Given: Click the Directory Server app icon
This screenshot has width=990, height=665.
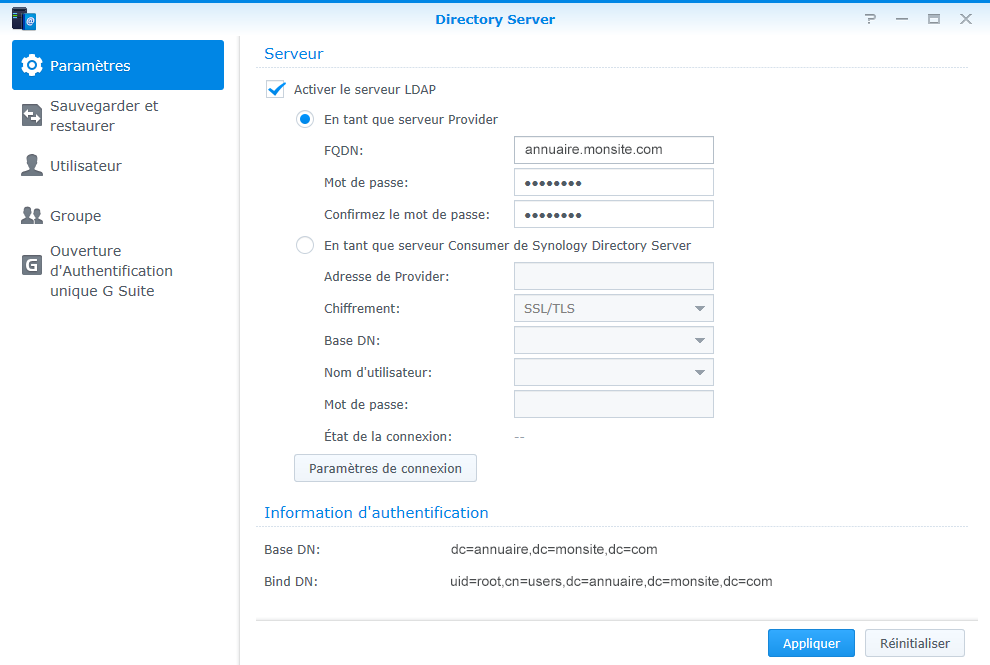Looking at the screenshot, I should click(x=23, y=19).
